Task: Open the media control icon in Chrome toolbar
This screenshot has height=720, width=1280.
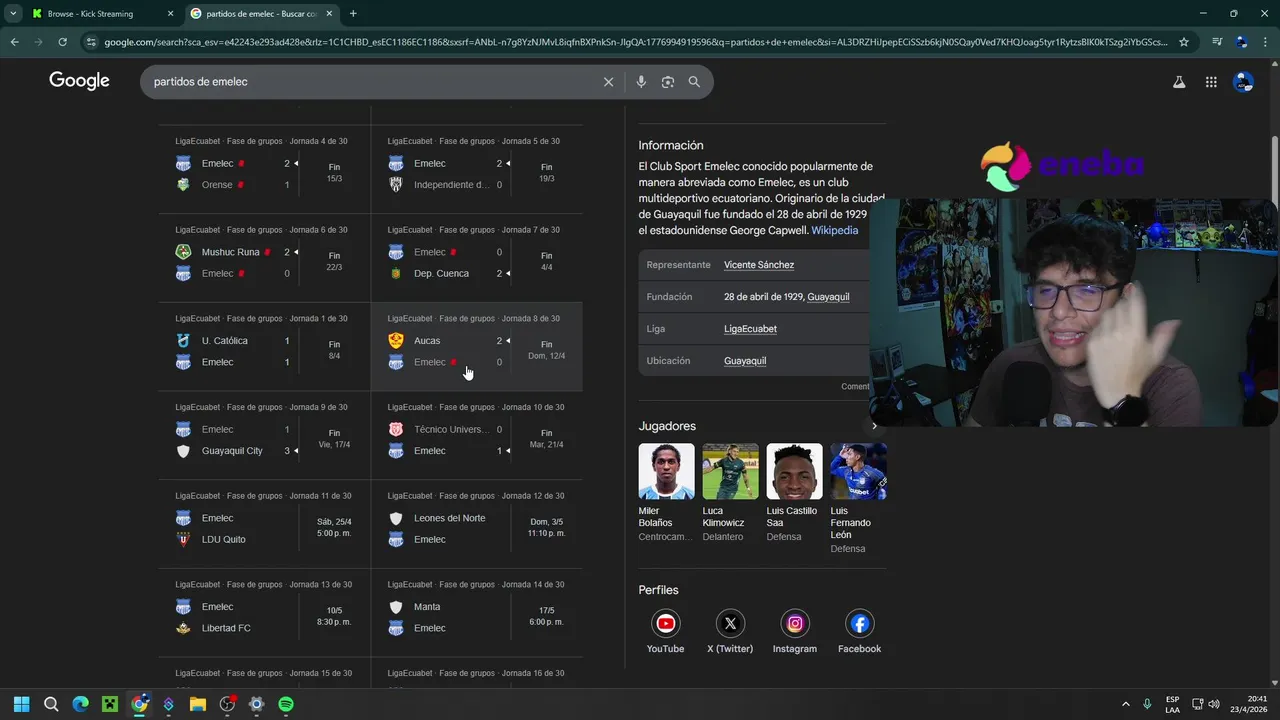Action: [x=1217, y=42]
